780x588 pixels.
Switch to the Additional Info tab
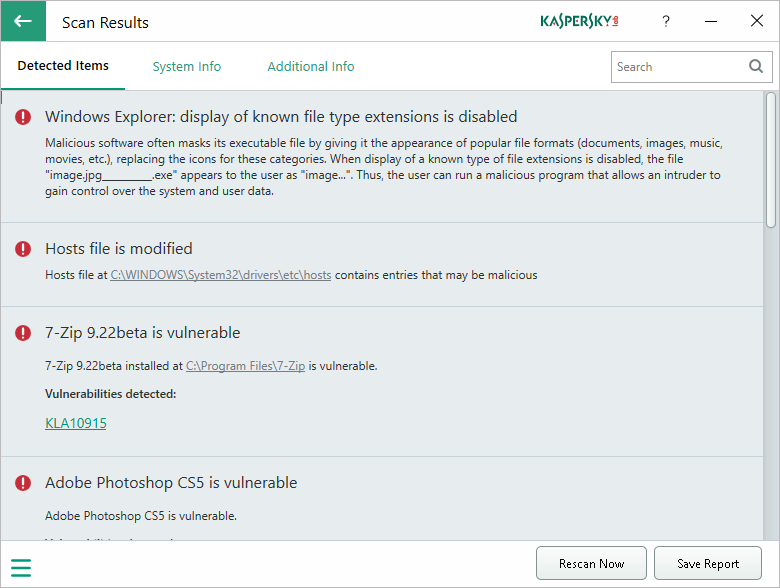point(311,67)
